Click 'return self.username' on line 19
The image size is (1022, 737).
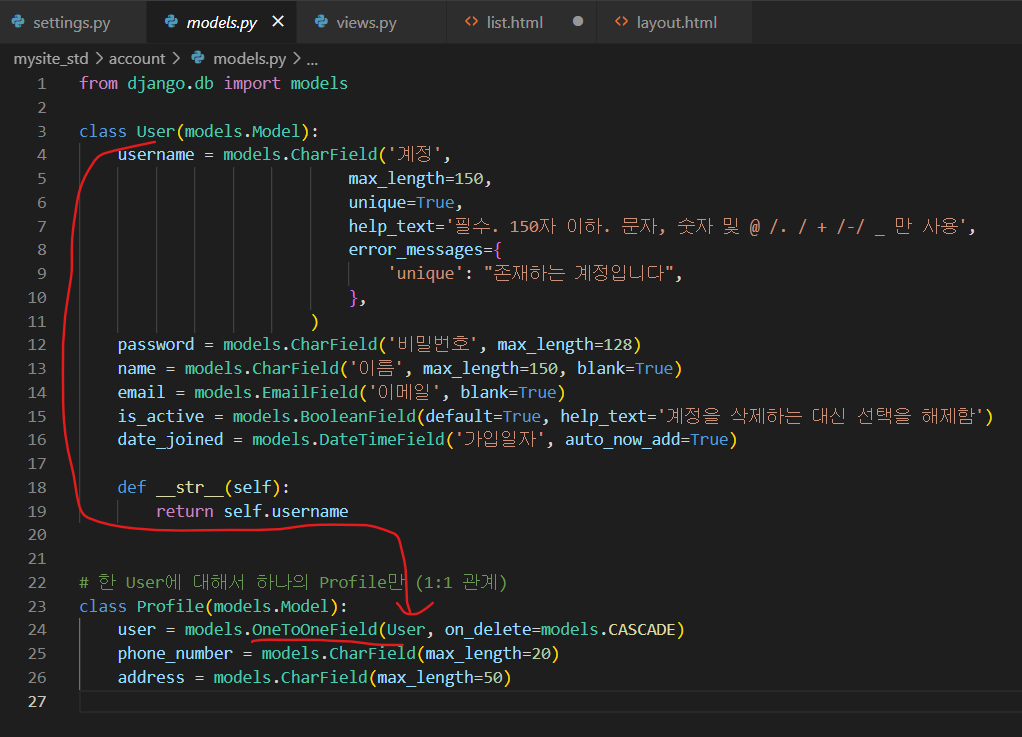[x=252, y=511]
